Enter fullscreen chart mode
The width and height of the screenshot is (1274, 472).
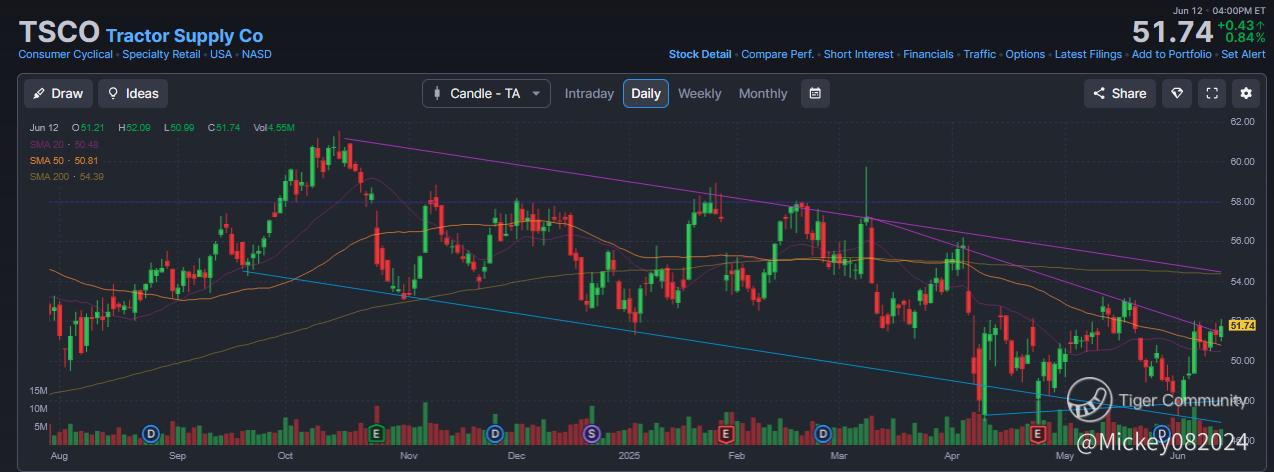(1212, 93)
